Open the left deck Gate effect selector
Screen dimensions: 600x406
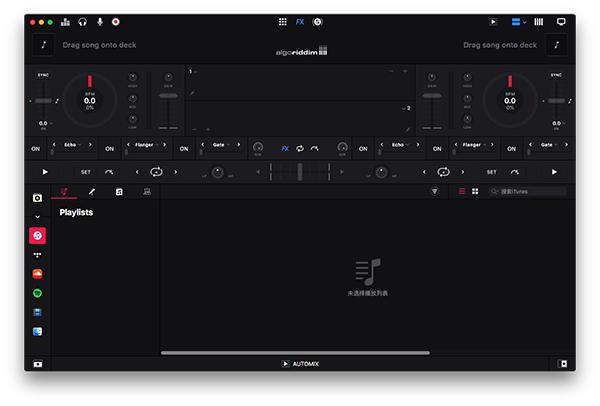218,145
